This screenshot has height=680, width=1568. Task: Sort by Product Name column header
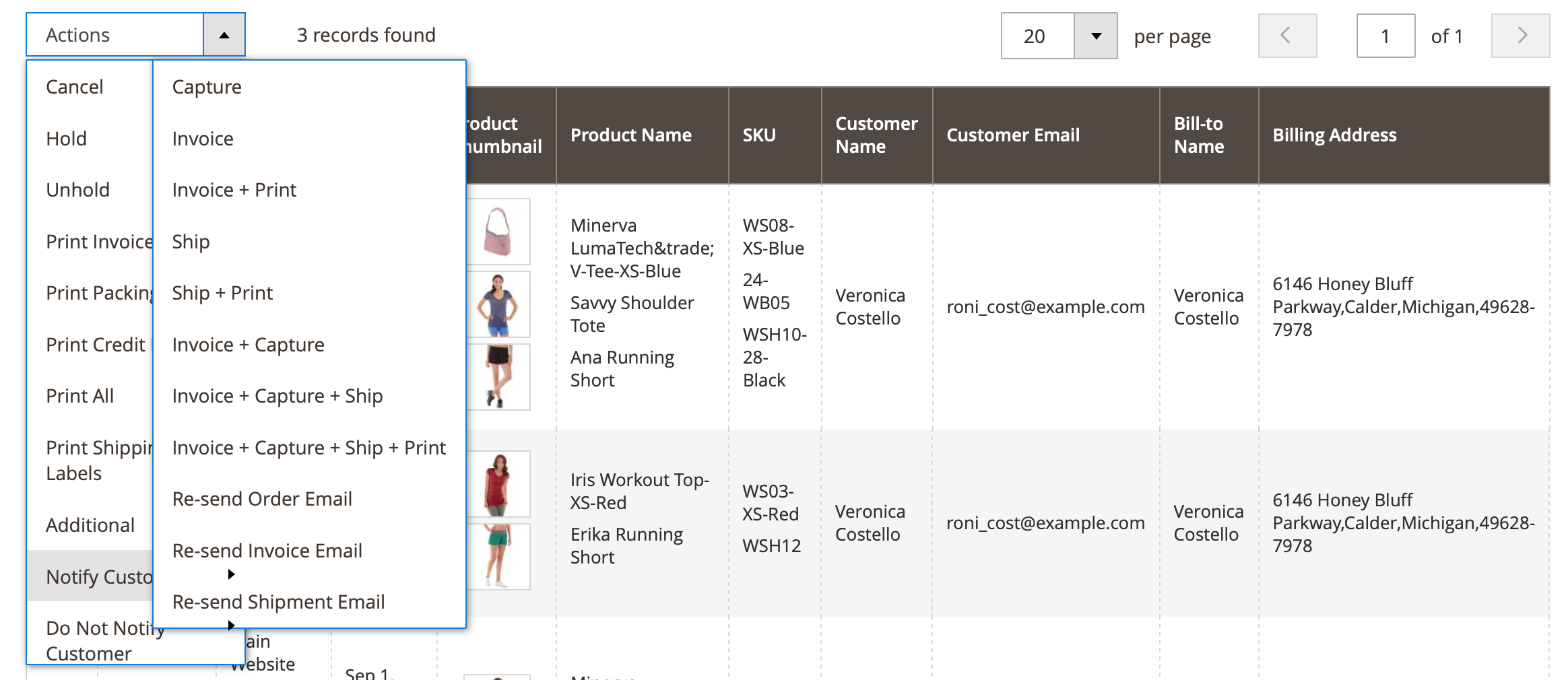(630, 135)
